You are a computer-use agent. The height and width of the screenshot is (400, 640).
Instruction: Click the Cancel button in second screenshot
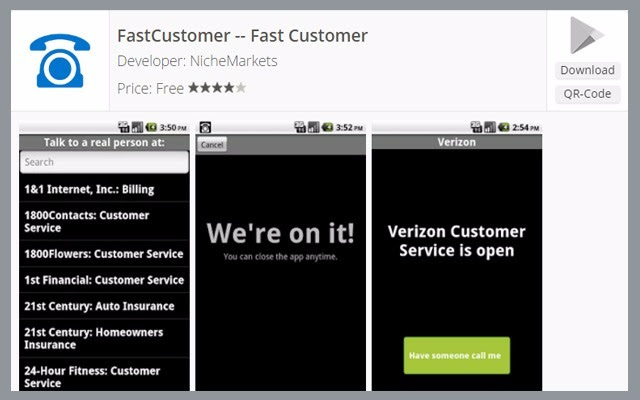pyautogui.click(x=212, y=145)
